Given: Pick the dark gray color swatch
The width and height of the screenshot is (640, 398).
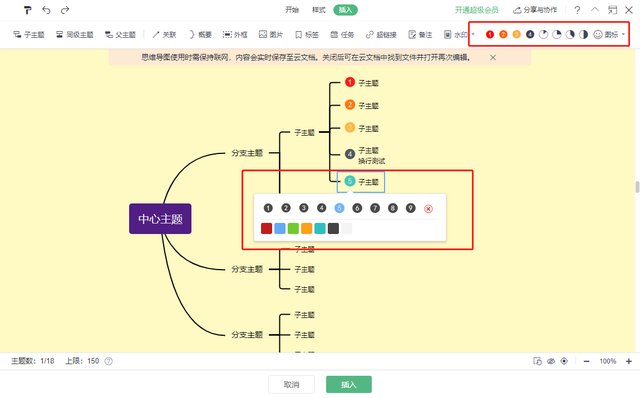Looking at the screenshot, I should point(333,228).
